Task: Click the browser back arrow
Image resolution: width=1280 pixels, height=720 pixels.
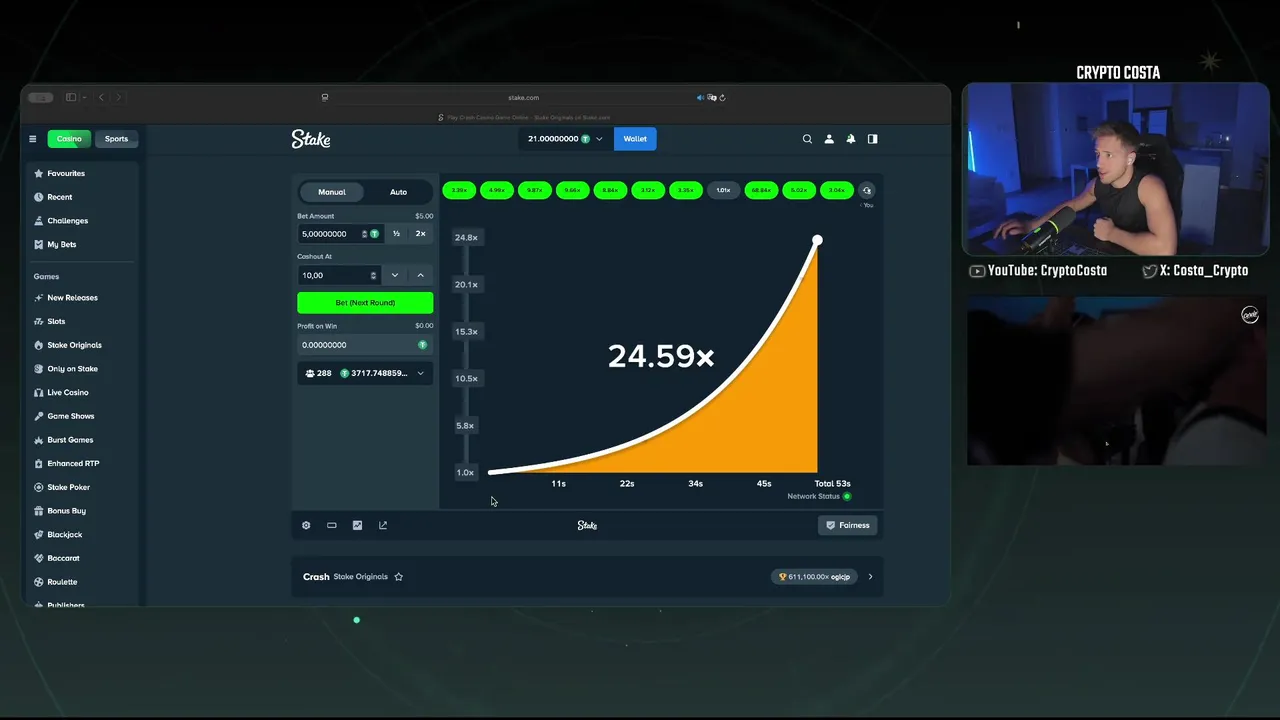Action: (x=101, y=97)
